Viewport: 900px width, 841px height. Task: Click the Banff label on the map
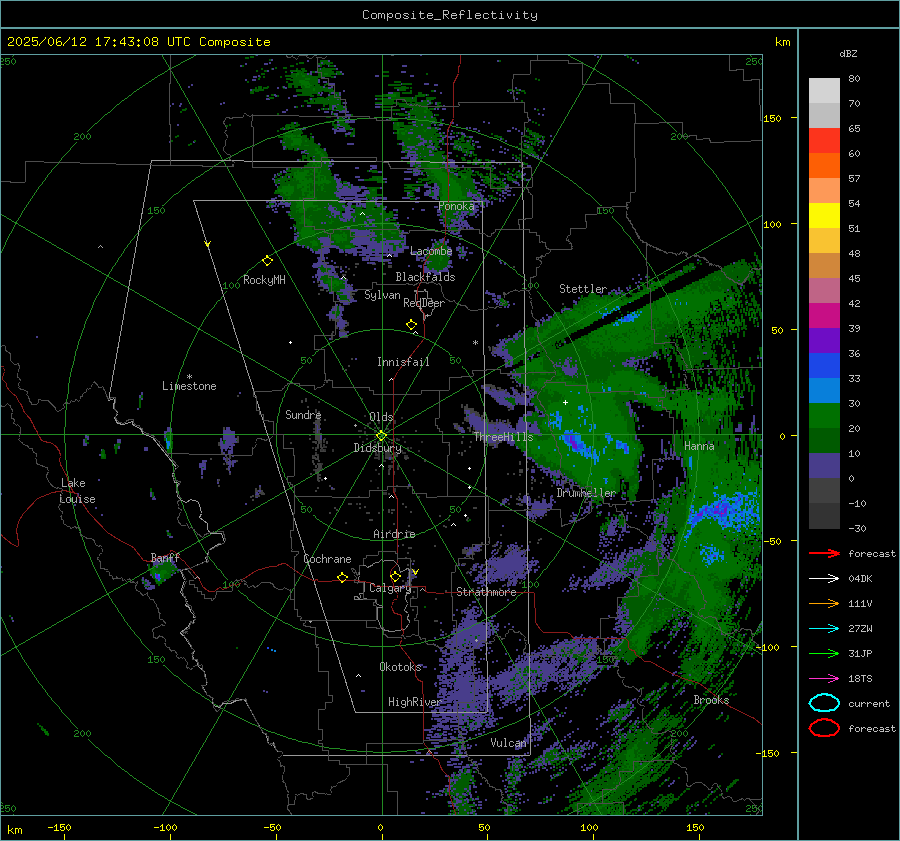165,557
